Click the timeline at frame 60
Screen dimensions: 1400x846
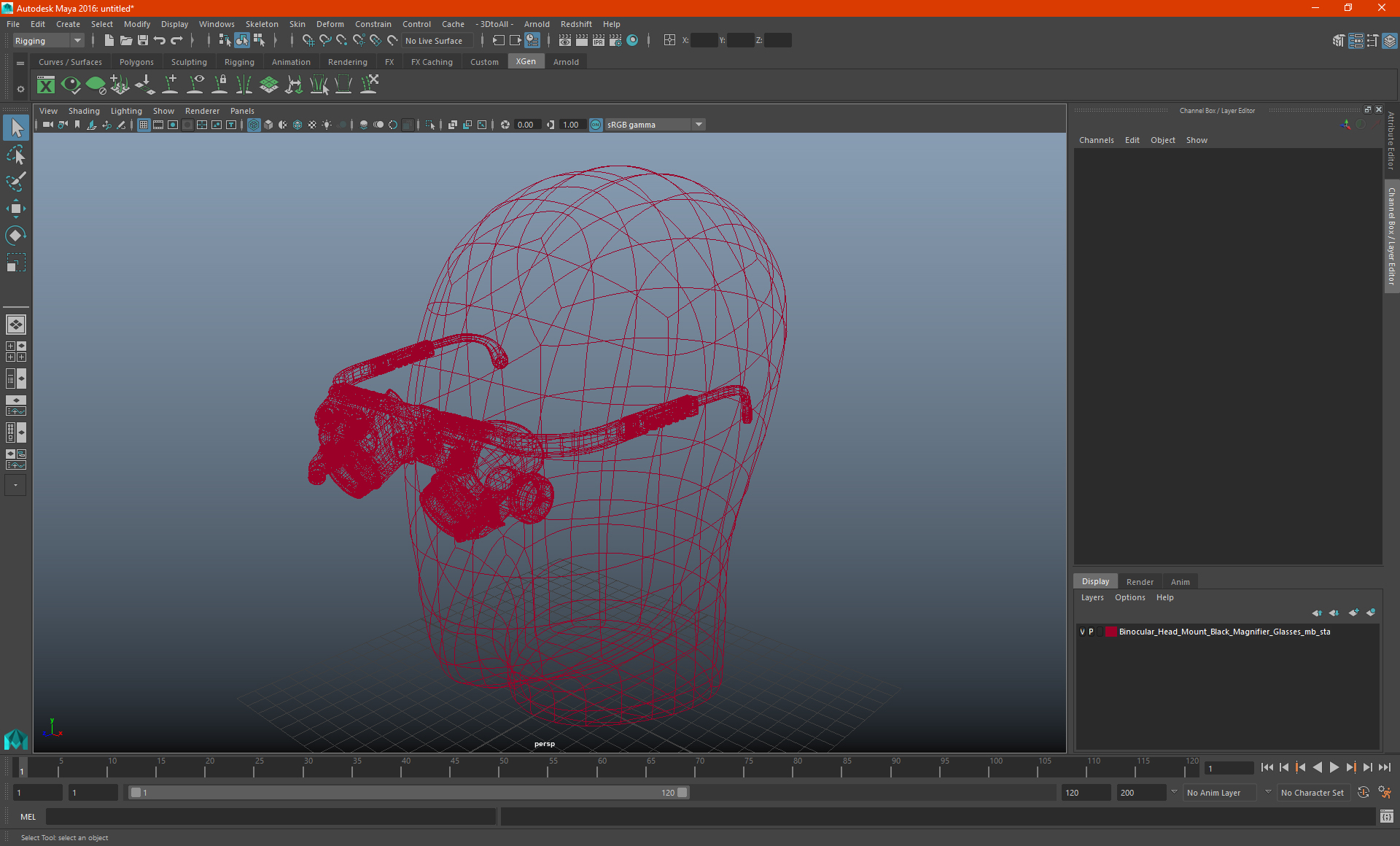pos(602,767)
